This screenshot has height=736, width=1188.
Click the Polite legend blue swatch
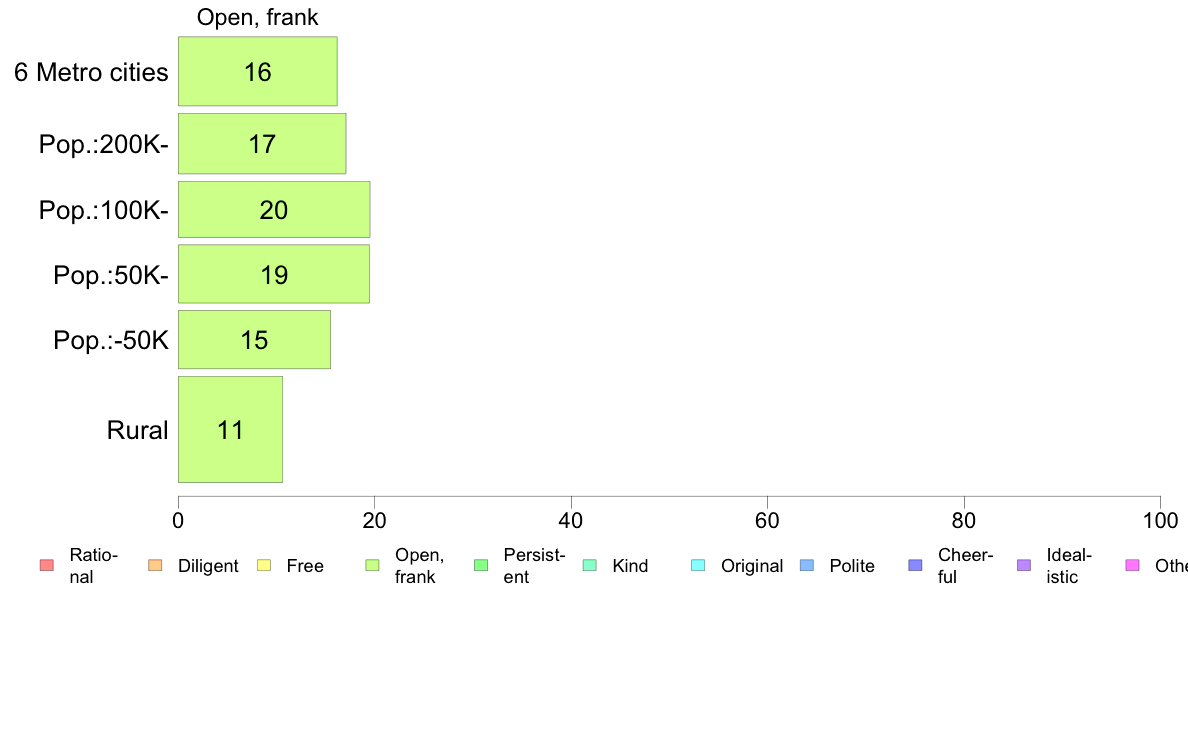tap(807, 565)
